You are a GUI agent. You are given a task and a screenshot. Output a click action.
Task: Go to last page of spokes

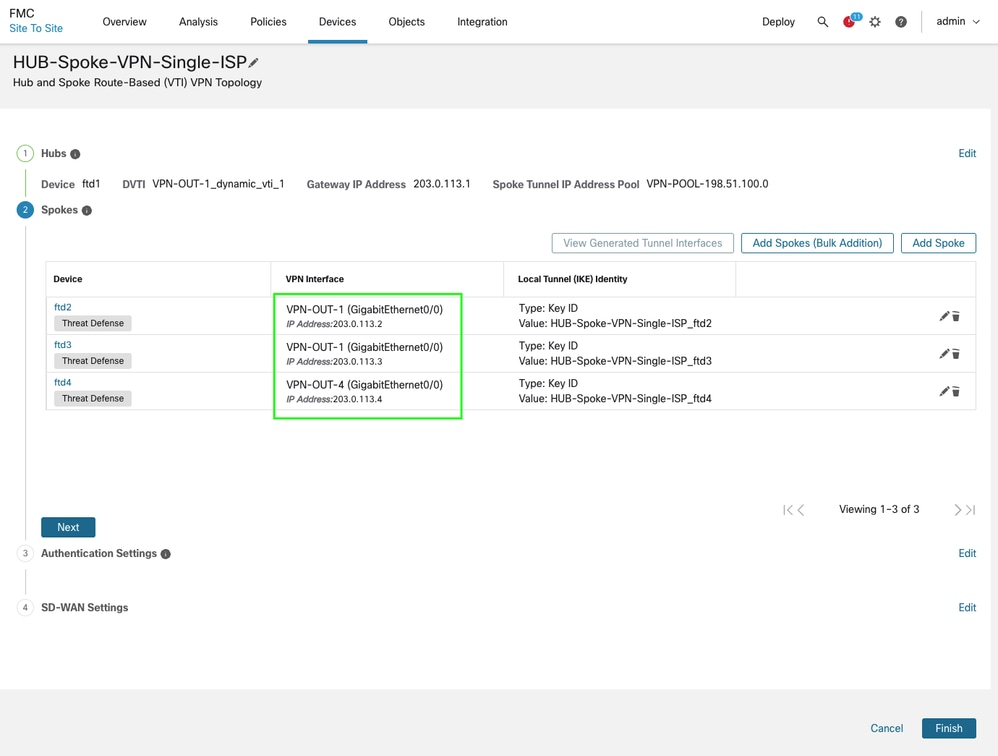pyautogui.click(x=970, y=510)
